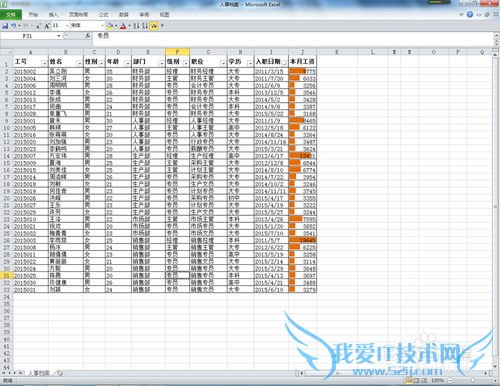
Task: Open the 性别 column filter dropdown
Action: point(101,63)
